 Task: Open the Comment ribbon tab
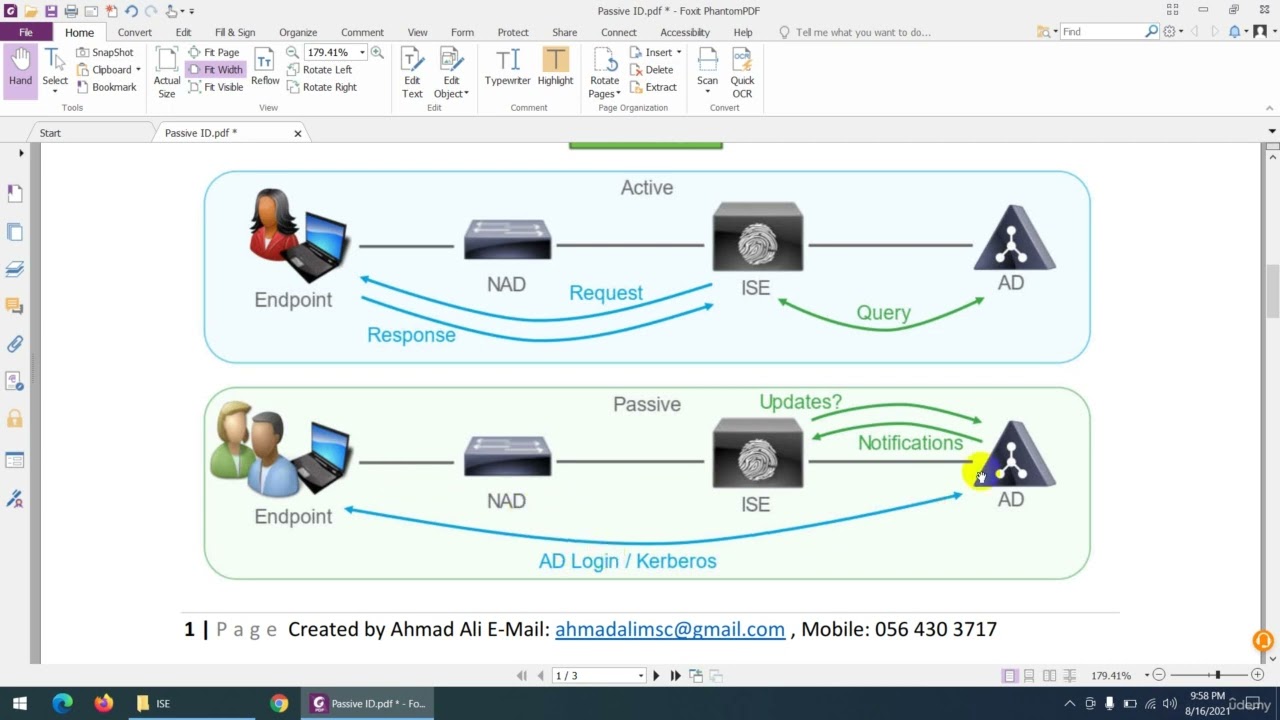(x=362, y=32)
